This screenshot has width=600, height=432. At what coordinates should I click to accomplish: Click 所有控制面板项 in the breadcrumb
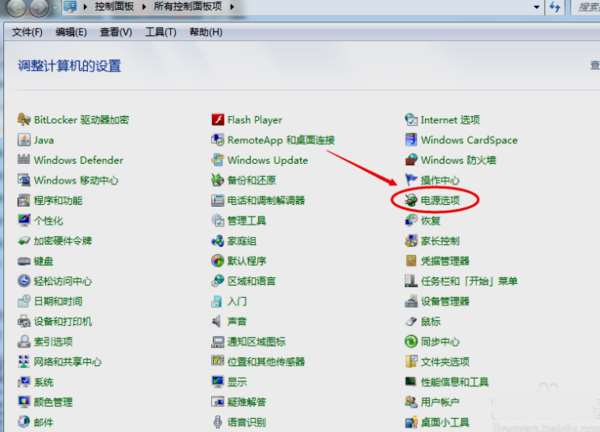pyautogui.click(x=188, y=7)
